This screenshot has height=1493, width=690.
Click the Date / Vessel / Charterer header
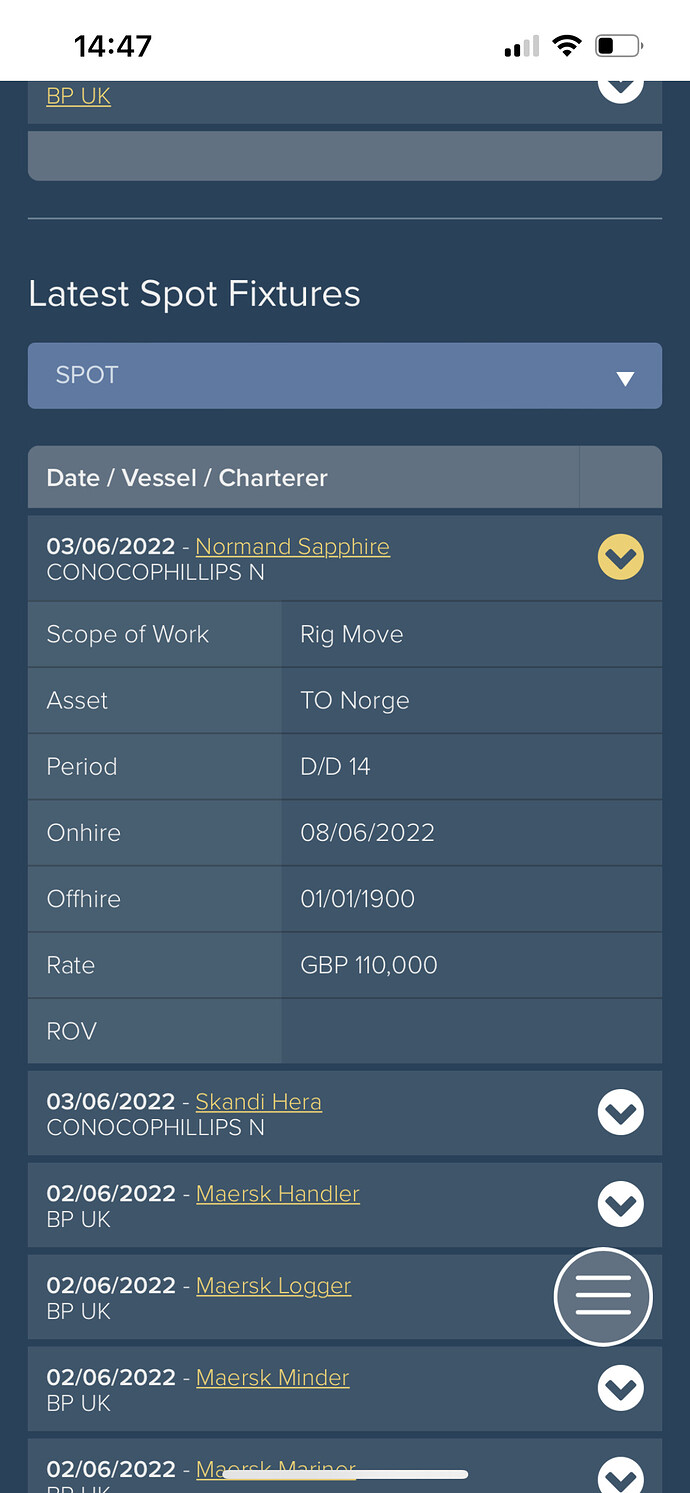187,477
